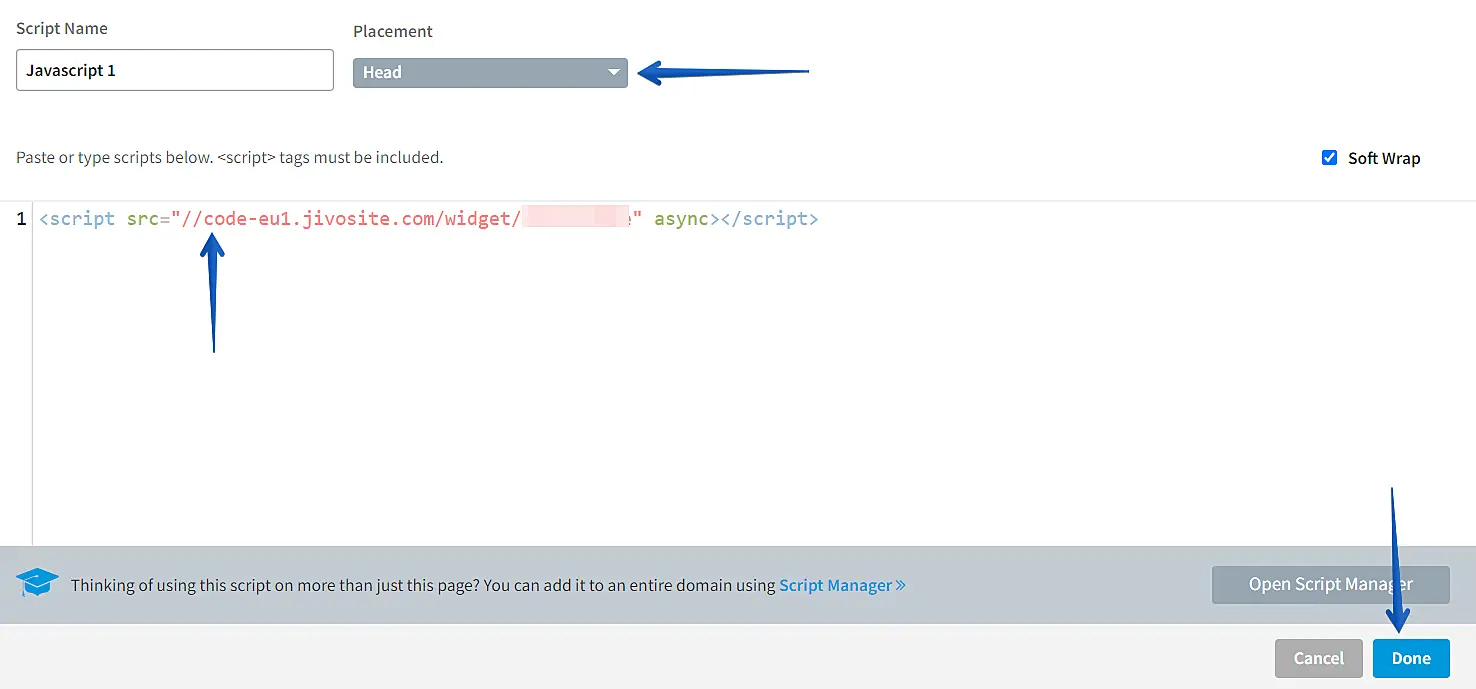Click the Script Name label
Viewport: 1476px width, 689px height.
[x=62, y=28]
